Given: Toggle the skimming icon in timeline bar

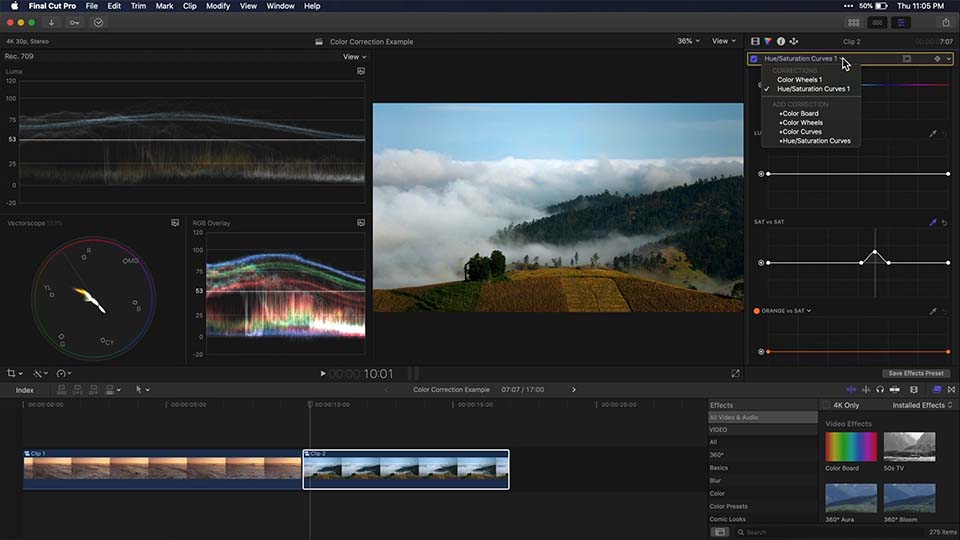Looking at the screenshot, I should click(851, 389).
